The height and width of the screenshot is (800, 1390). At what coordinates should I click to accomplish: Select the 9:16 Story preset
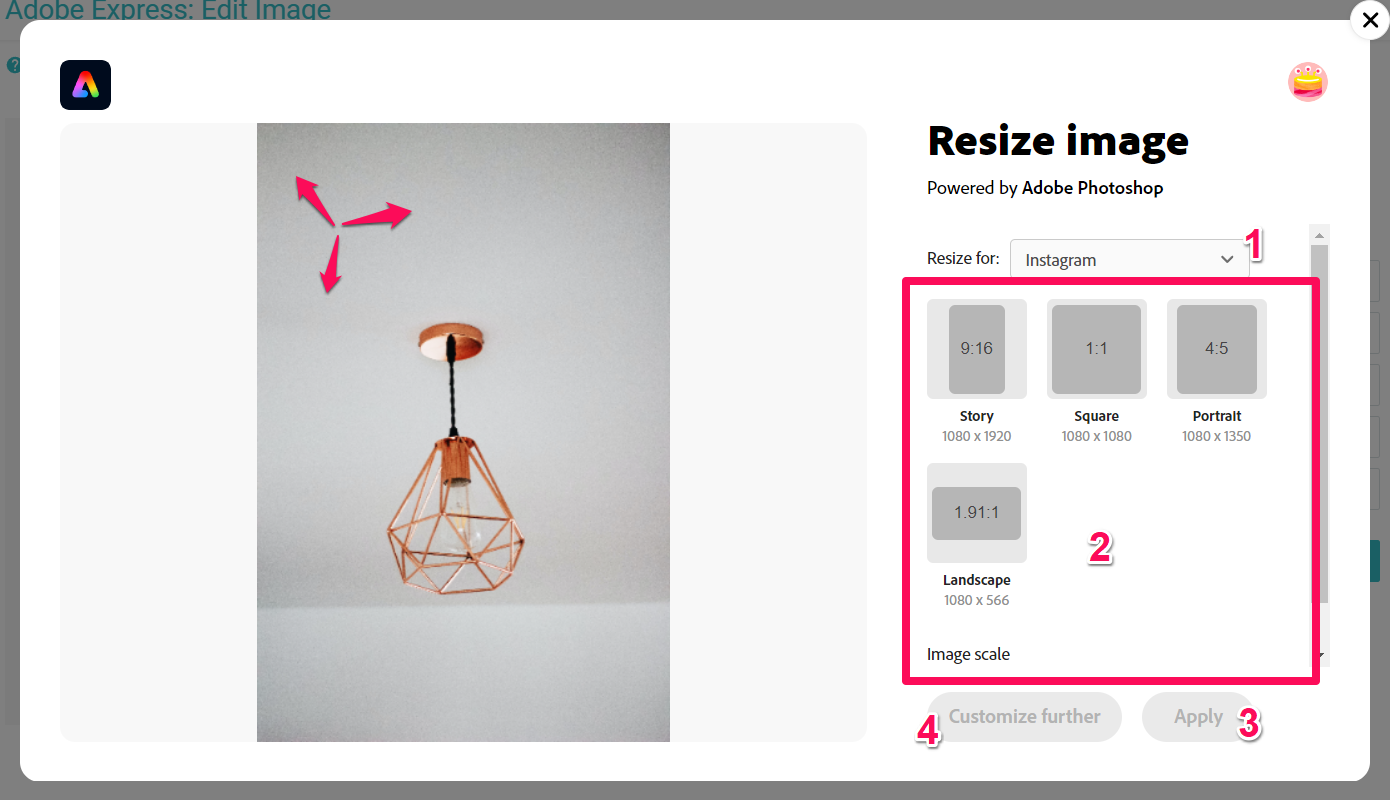tap(977, 349)
